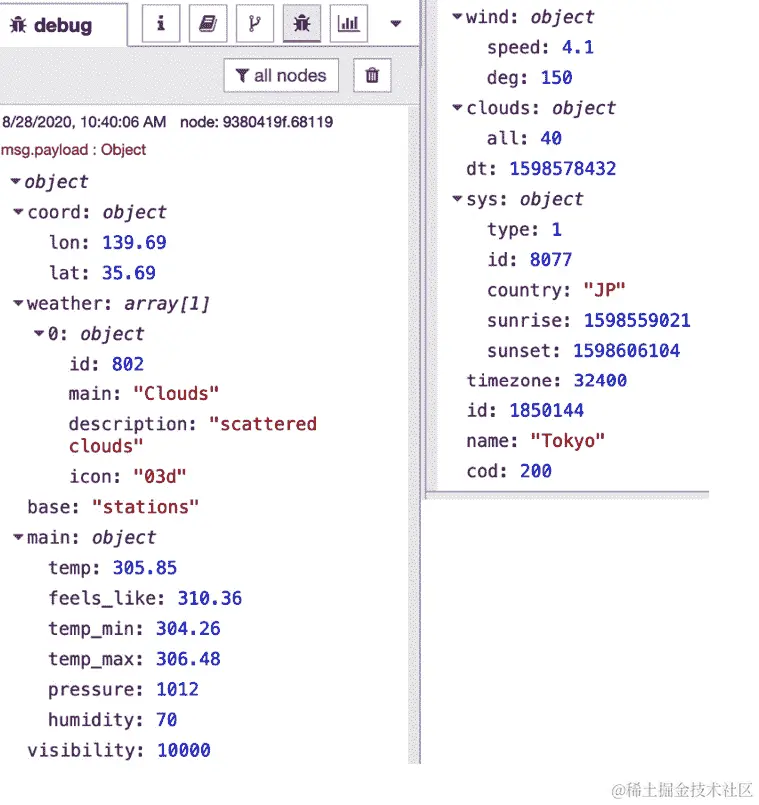Open the sidebar overflow dropdown arrow
The image size is (759, 805).
coord(394,22)
